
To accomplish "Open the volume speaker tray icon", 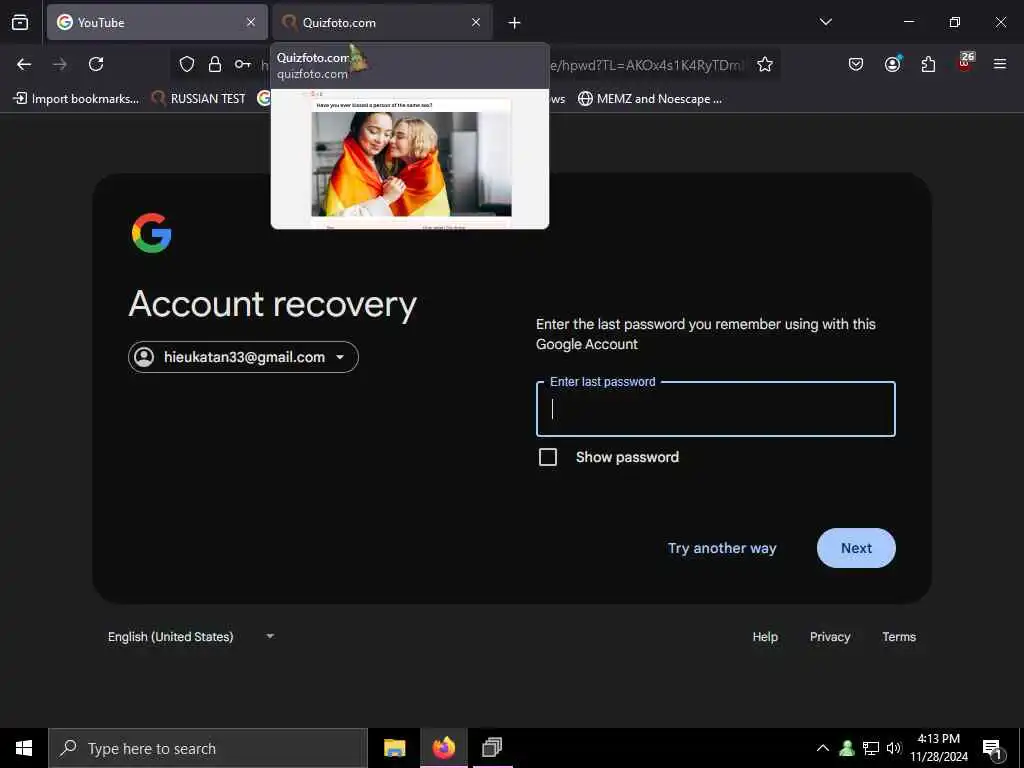I will (893, 748).
